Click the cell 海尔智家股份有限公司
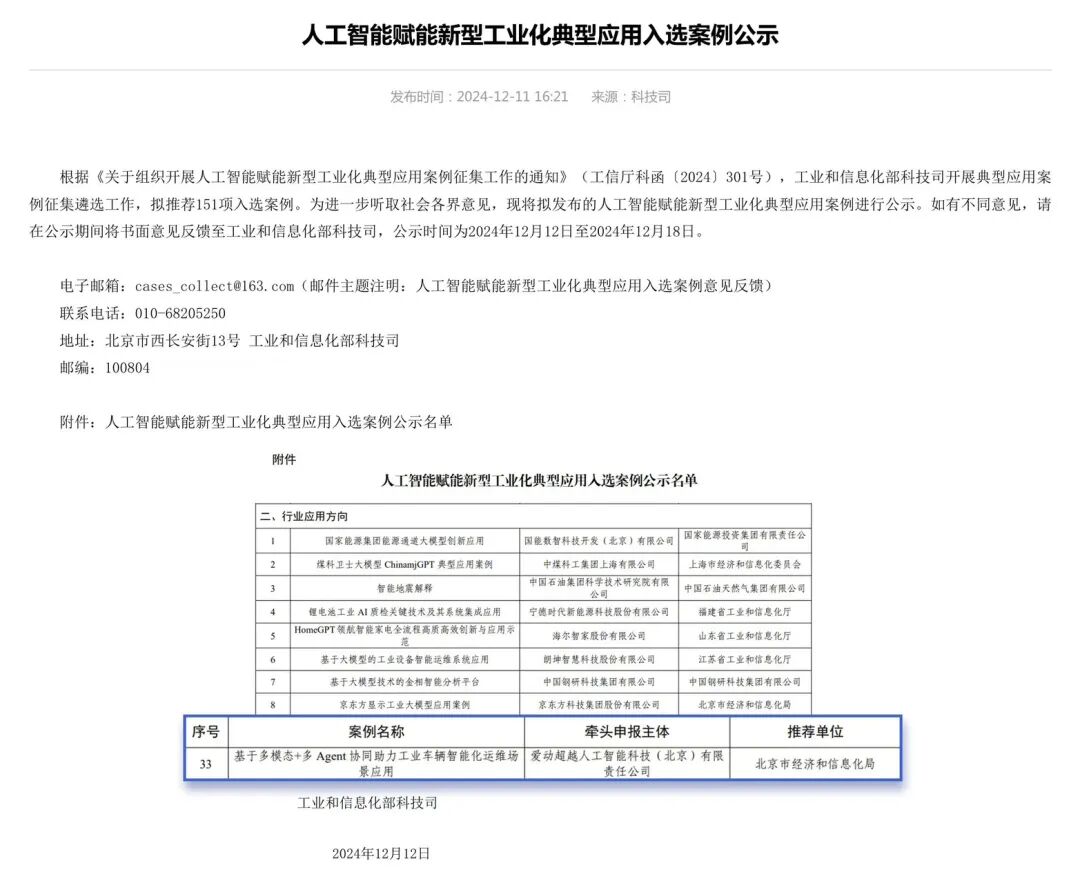Image resolution: width=1080 pixels, height=883 pixels. click(x=599, y=636)
